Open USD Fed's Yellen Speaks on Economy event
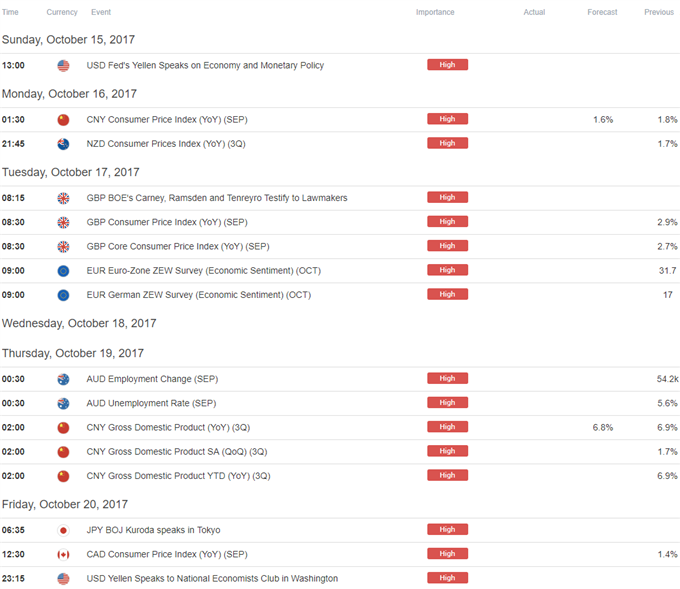Viewport: 680px width, 589px height. [x=205, y=65]
